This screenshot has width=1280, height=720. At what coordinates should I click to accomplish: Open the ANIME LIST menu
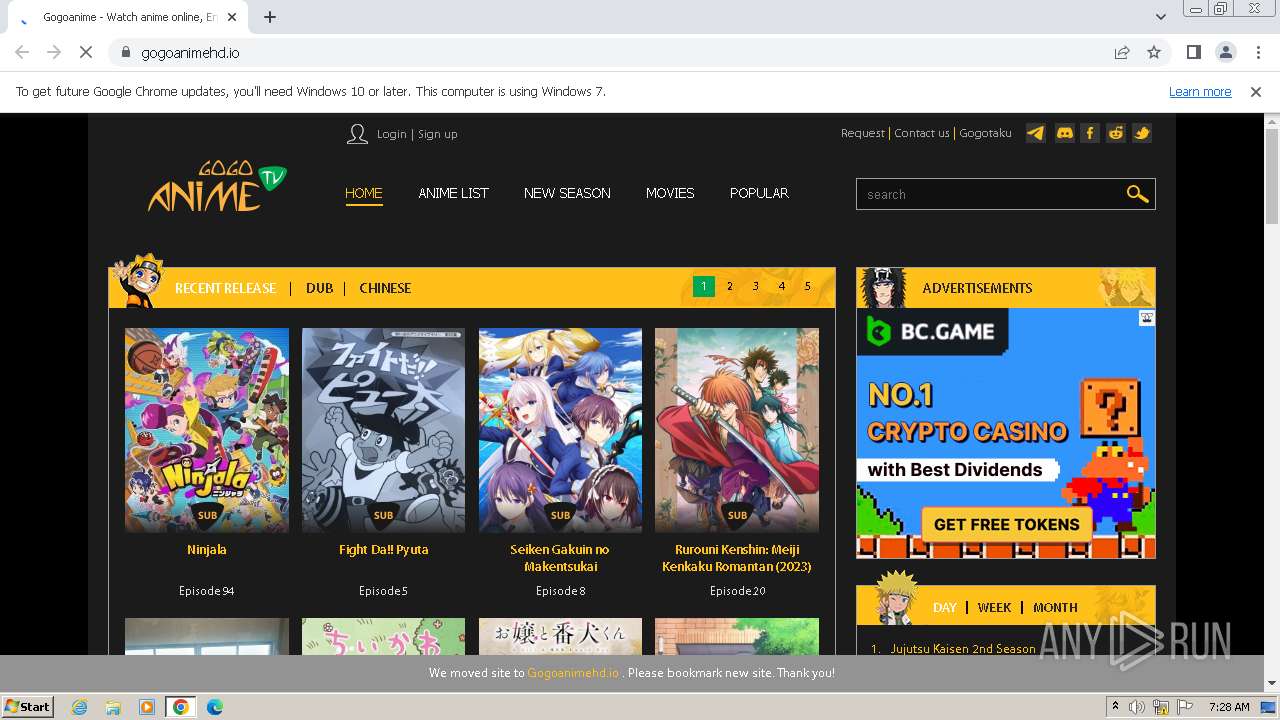(x=453, y=193)
